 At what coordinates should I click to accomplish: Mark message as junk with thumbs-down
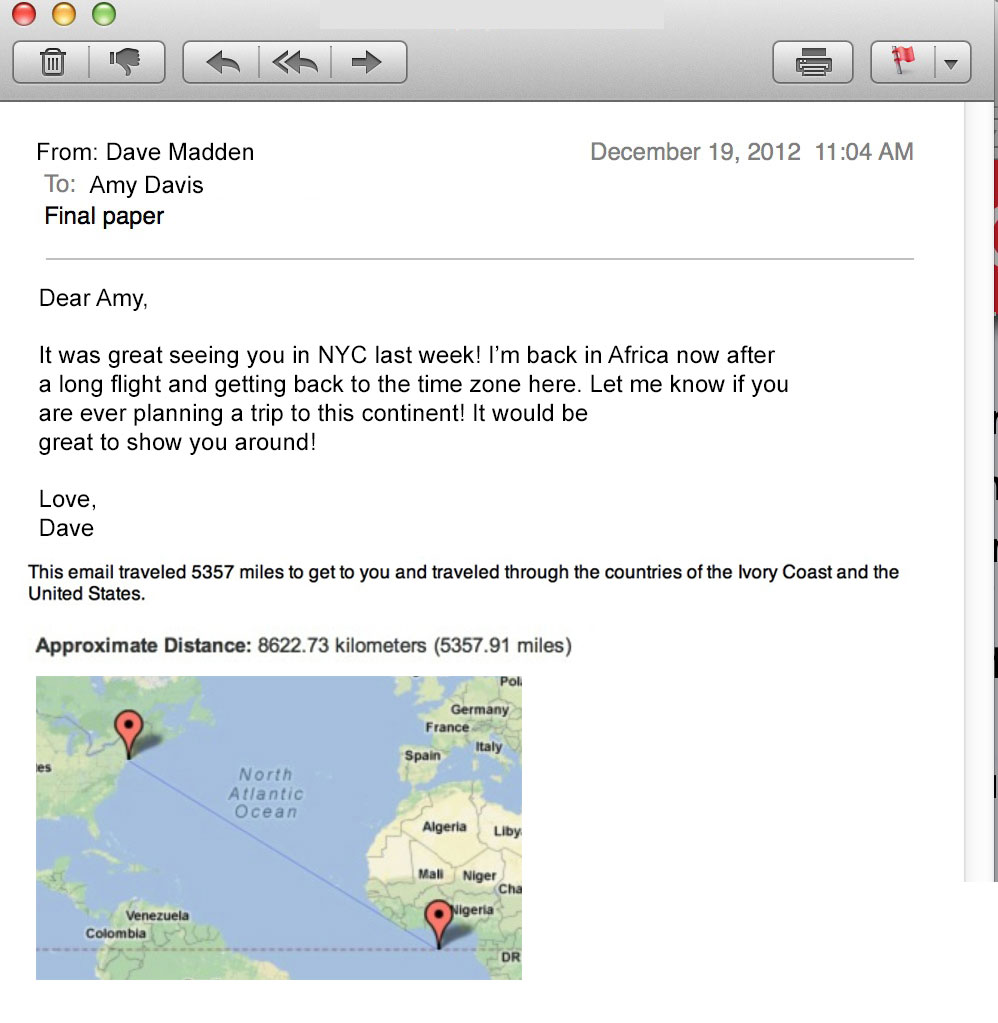(124, 63)
